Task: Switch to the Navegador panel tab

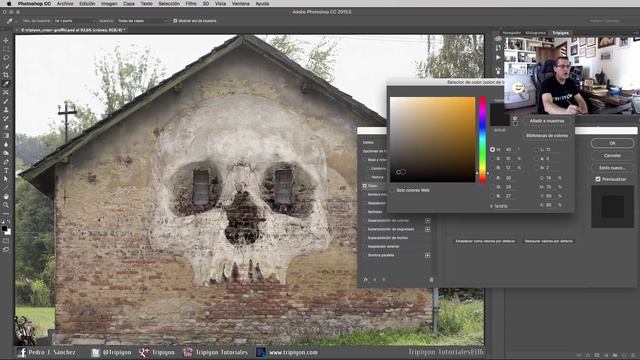Action: coord(511,33)
